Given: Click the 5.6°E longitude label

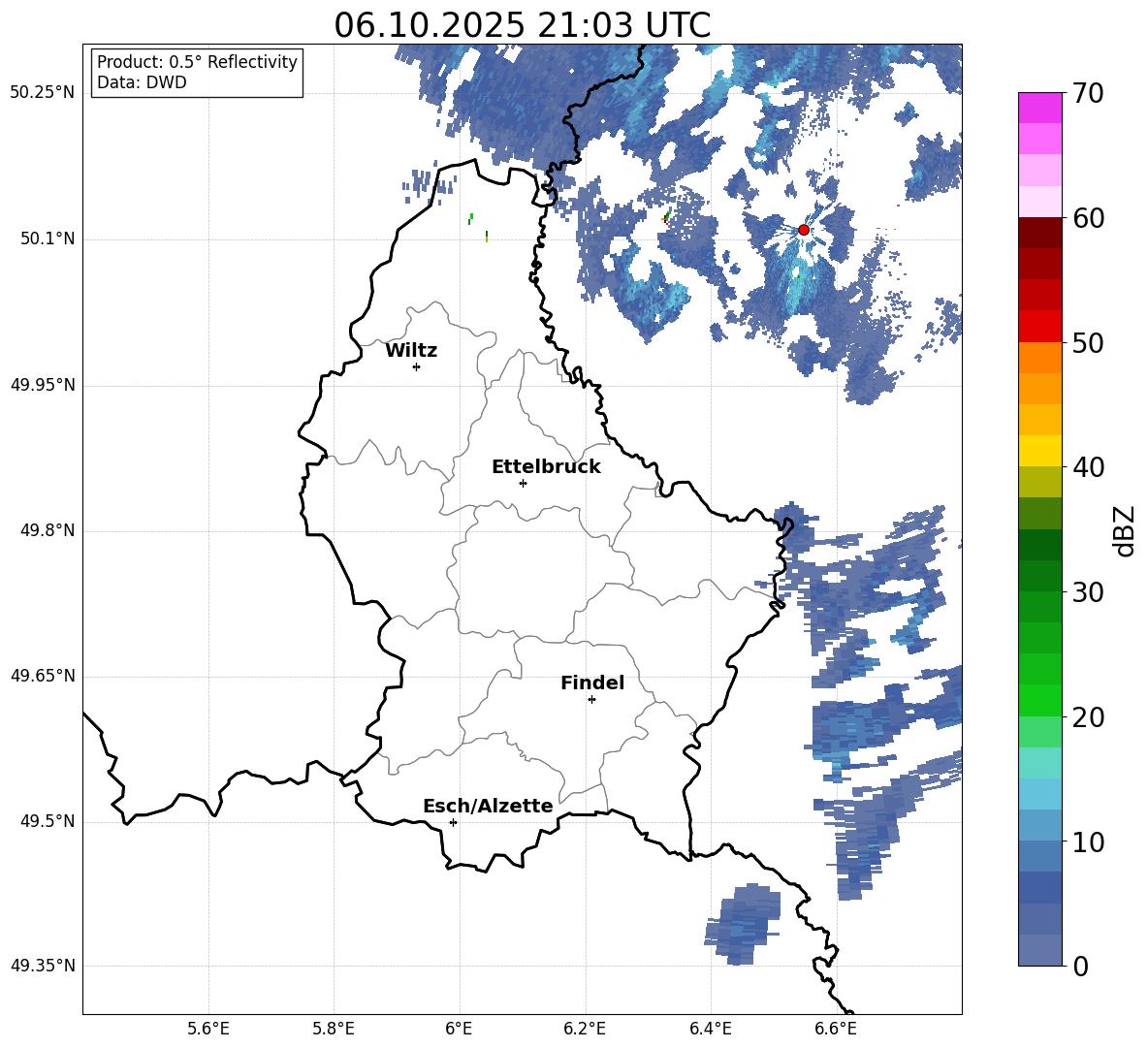Looking at the screenshot, I should (208, 1029).
